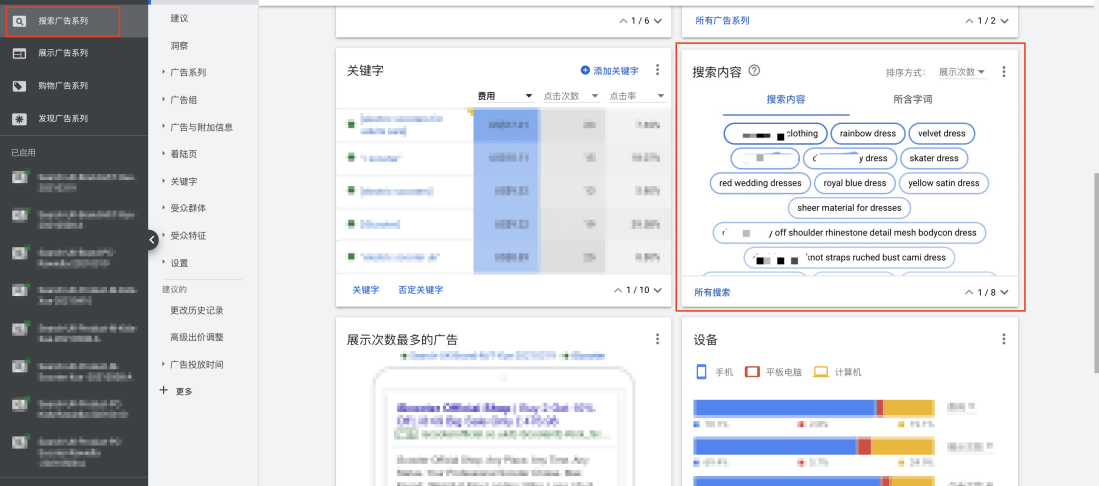Open the 展示次数 sort dropdown

962,72
